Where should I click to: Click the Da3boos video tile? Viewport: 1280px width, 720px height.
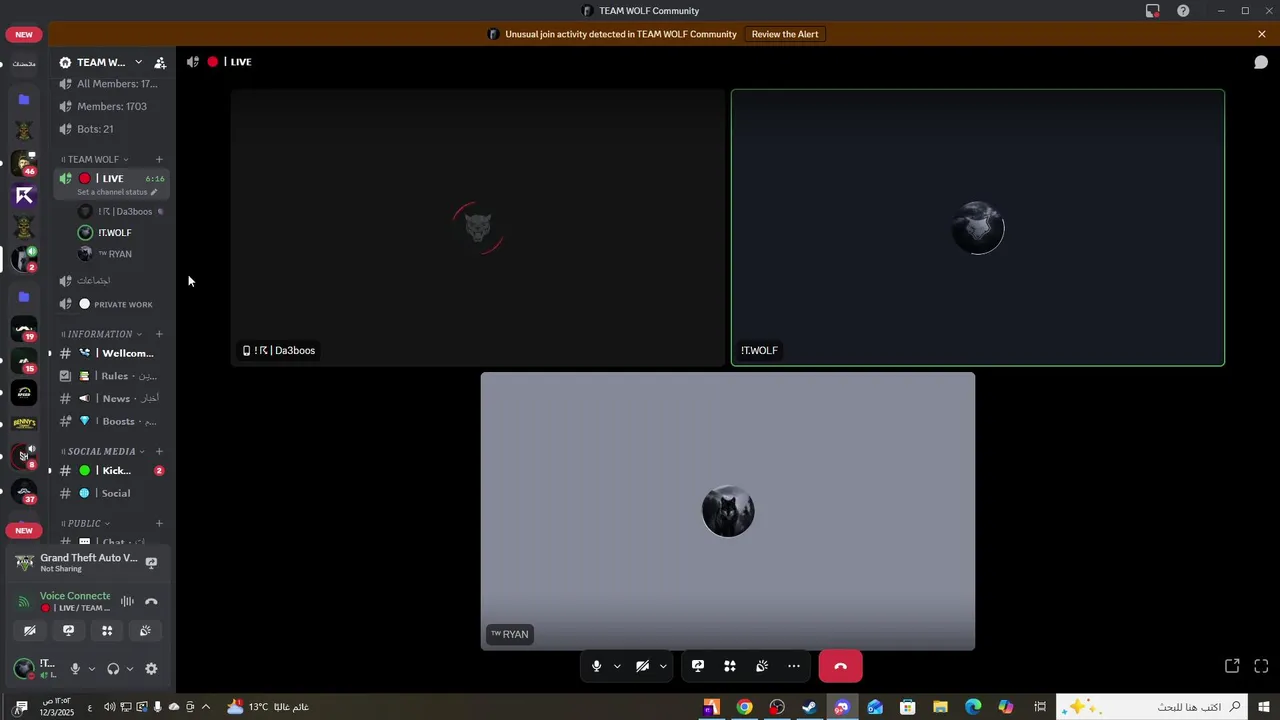point(478,228)
